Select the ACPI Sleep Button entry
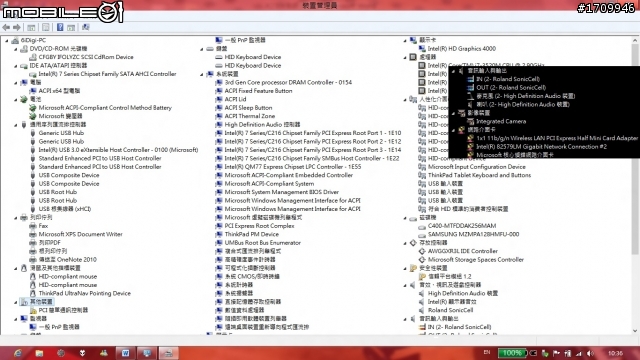Screen dimensions: 640x360 point(248,108)
